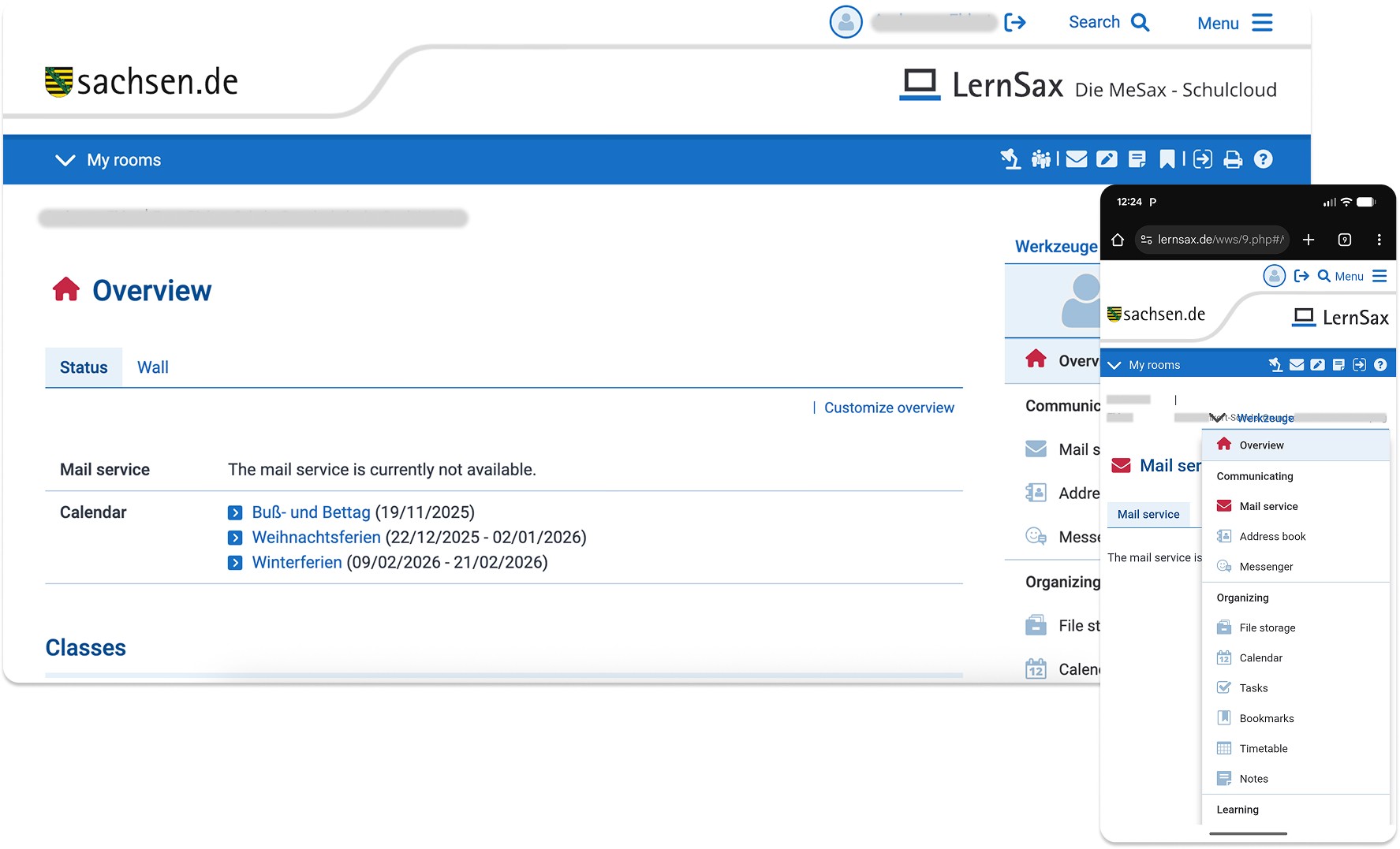Screen dimensions: 1400x849
Task: Tap the phone browser address bar lernsax.de
Action: point(1211,240)
